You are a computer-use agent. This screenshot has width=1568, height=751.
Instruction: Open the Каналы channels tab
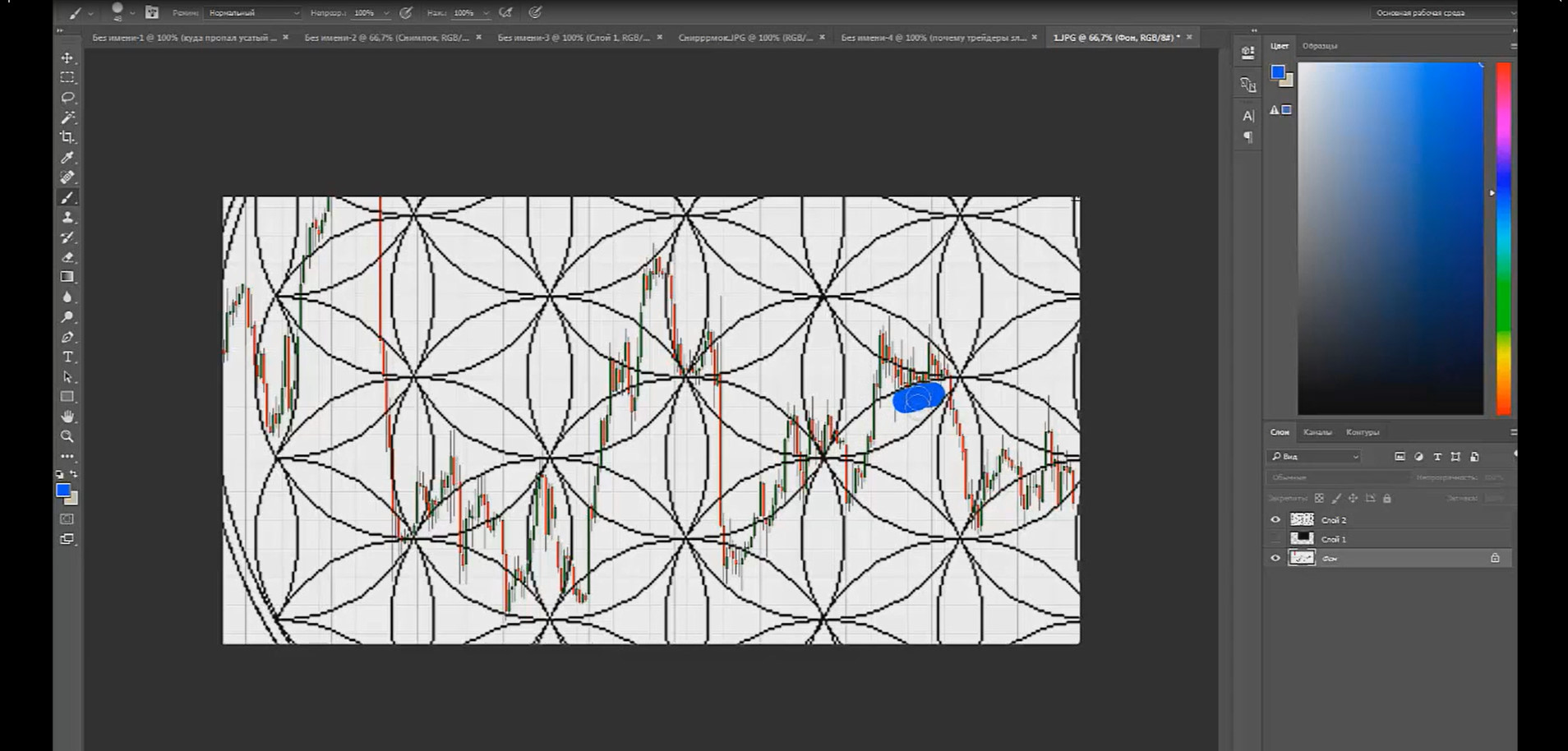click(x=1317, y=432)
